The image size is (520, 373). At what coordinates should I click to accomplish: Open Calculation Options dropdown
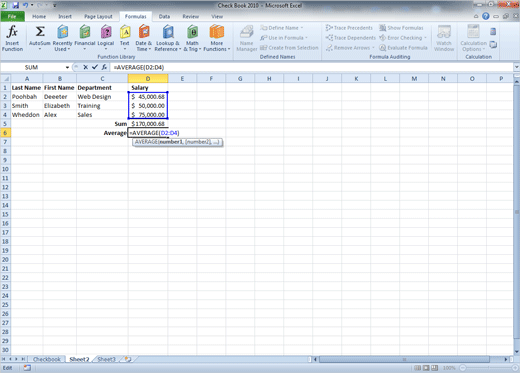pyautogui.click(x=473, y=38)
